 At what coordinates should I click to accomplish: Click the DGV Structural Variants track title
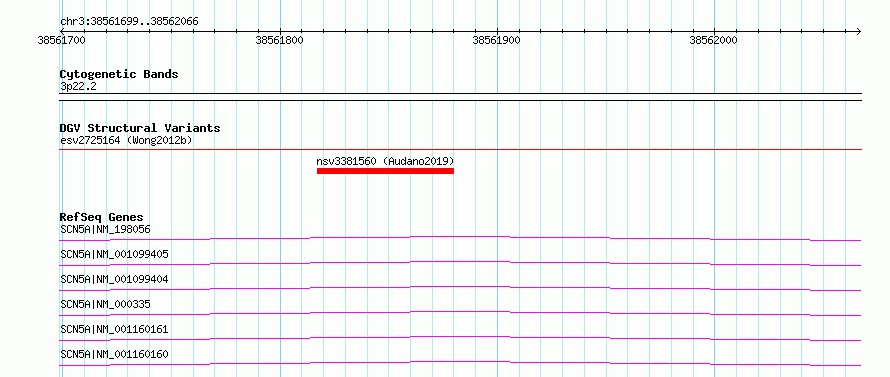(140, 128)
